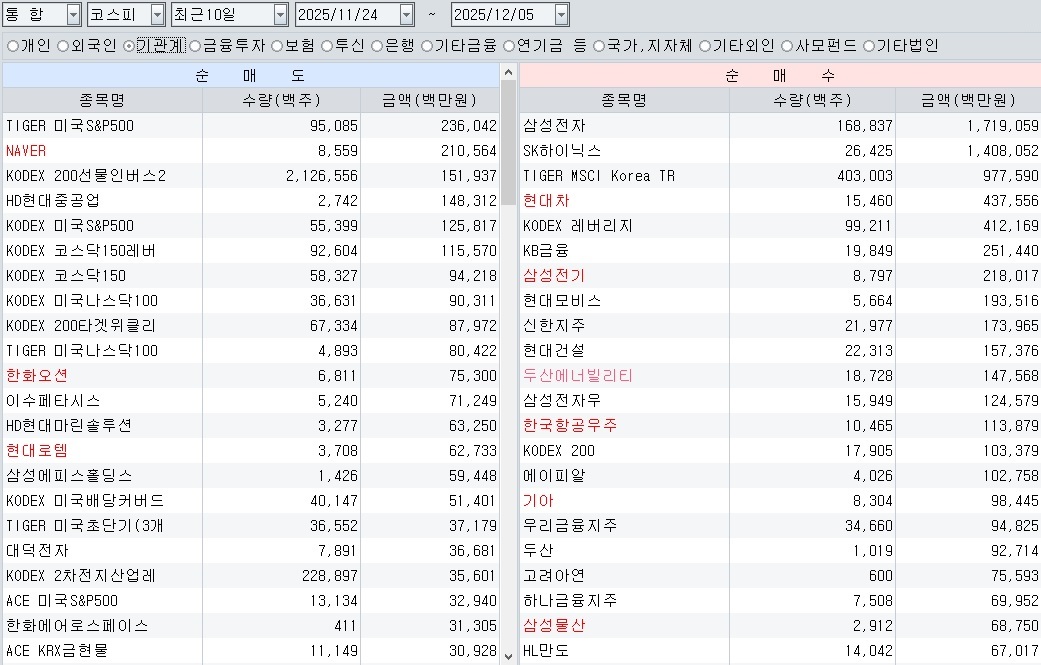This screenshot has width=1041, height=665.
Task: Sort net-sell table by 금액(백만원) header
Action: click(430, 100)
